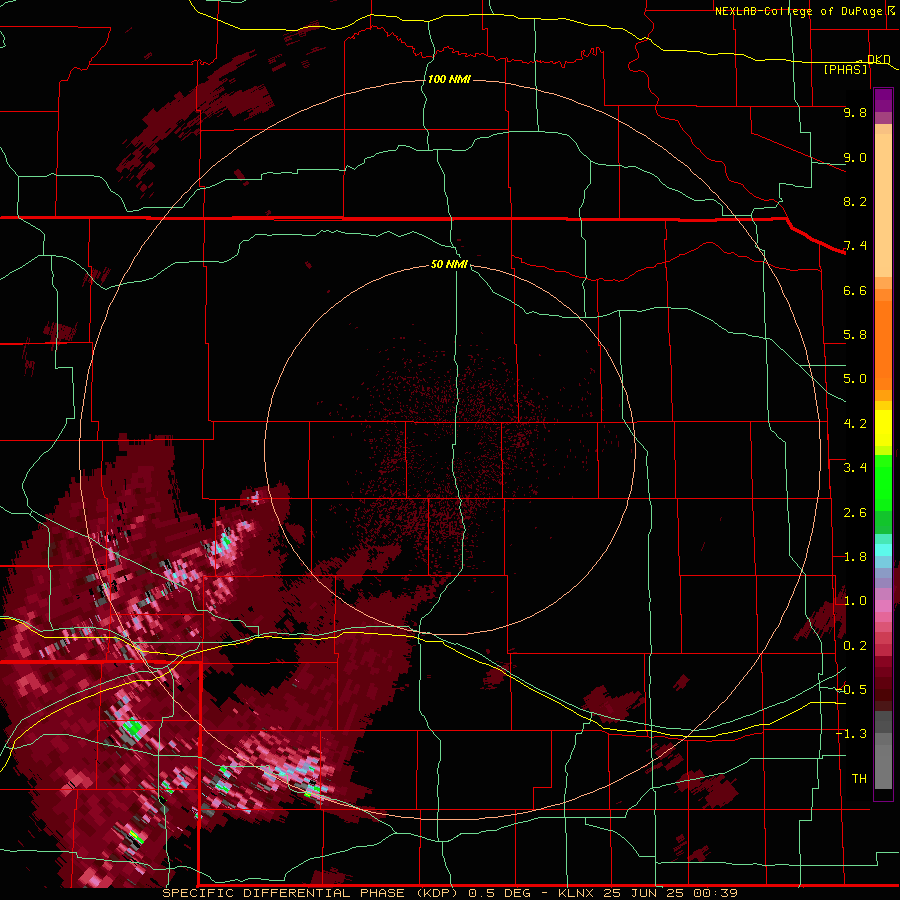Click the -1.3 scale value
Viewport: 900px width, 900px height.
tap(851, 734)
